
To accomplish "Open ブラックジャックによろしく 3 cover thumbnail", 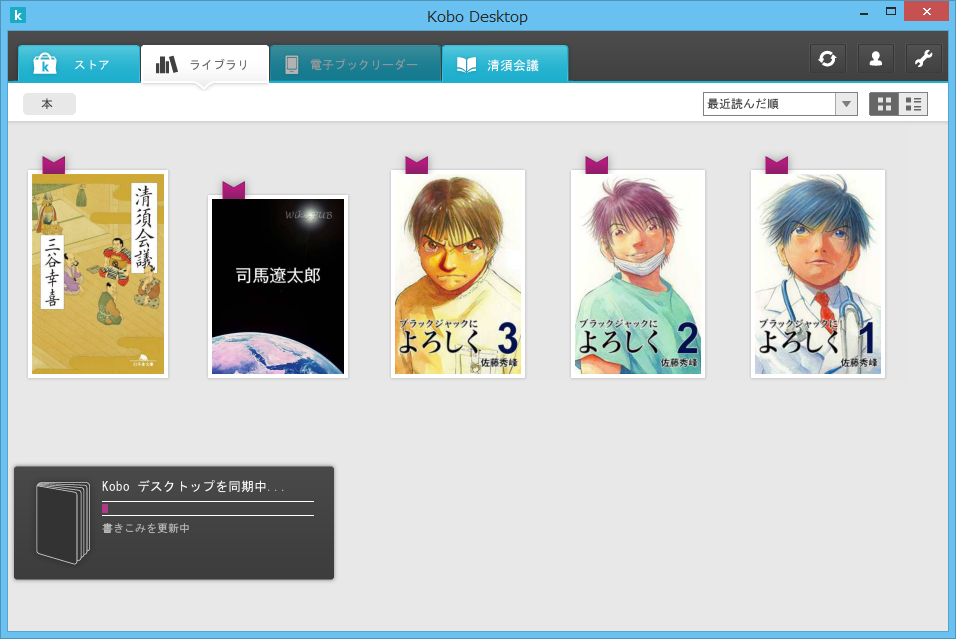I will pos(457,273).
